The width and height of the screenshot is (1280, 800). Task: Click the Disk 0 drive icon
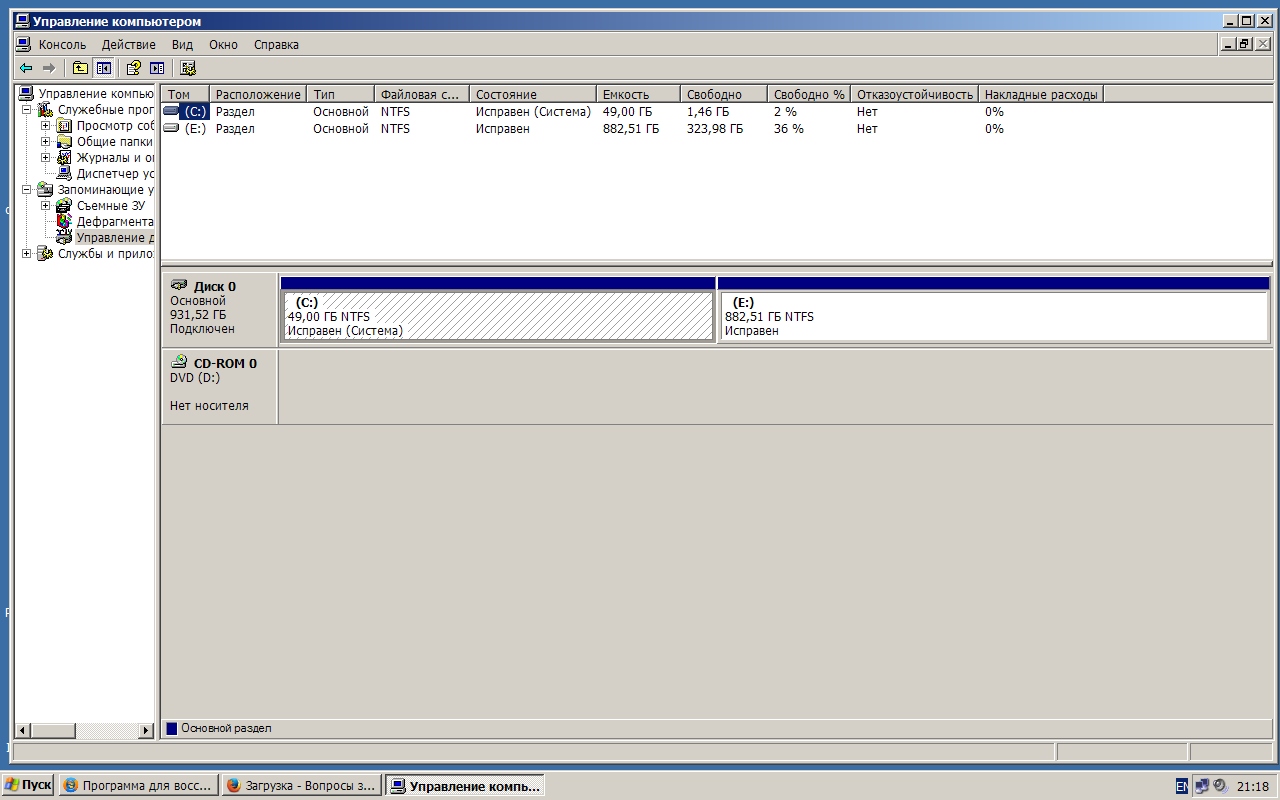(179, 286)
